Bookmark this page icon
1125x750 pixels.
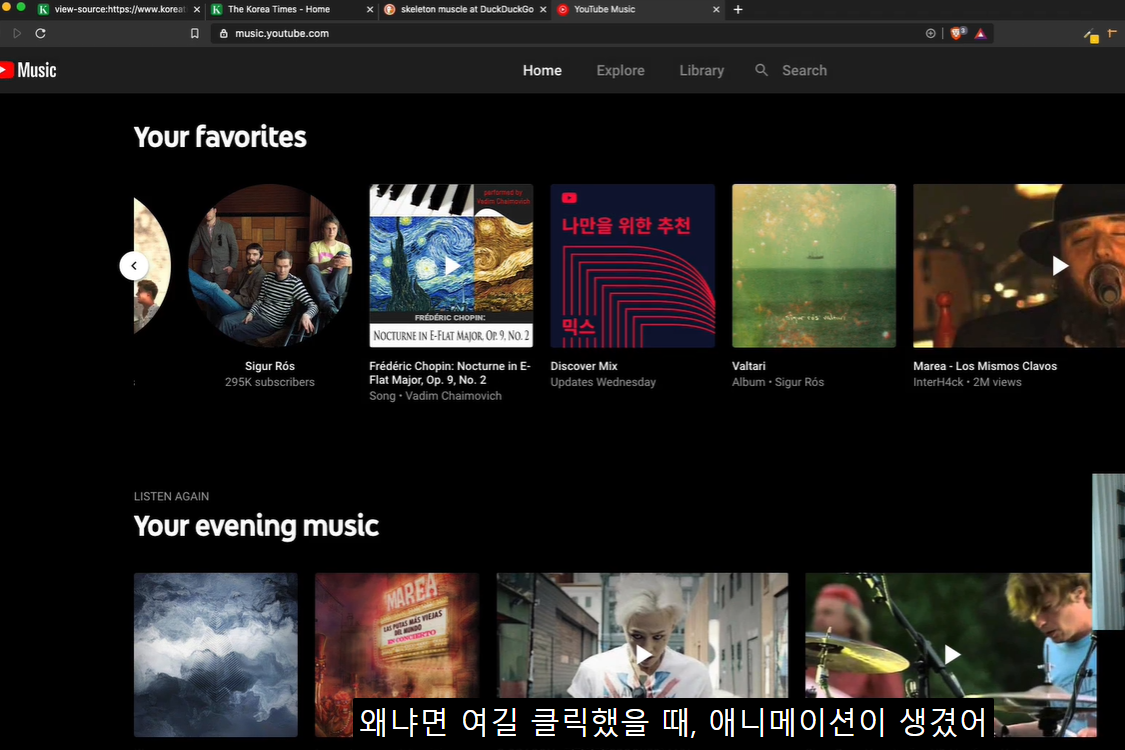(194, 33)
